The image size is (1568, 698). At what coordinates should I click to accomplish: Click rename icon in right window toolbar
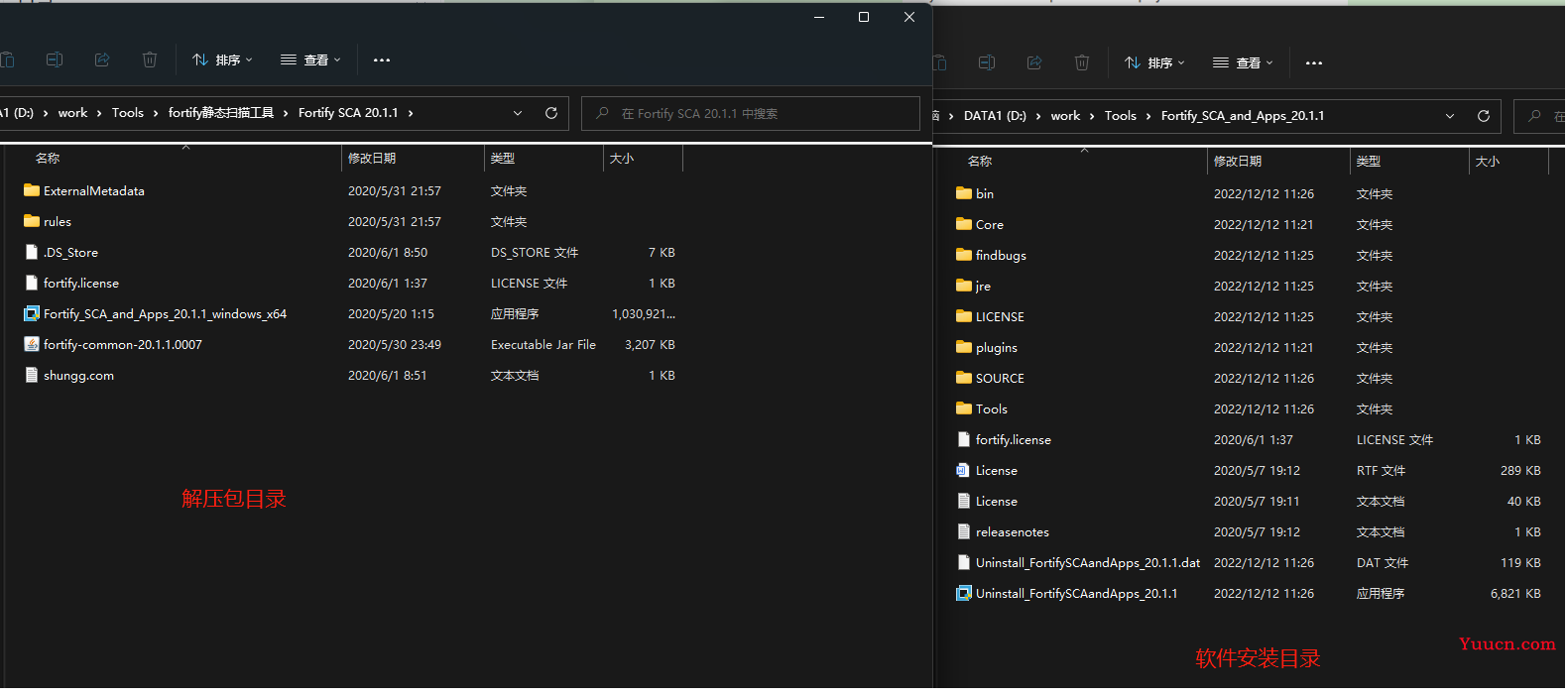pos(987,62)
